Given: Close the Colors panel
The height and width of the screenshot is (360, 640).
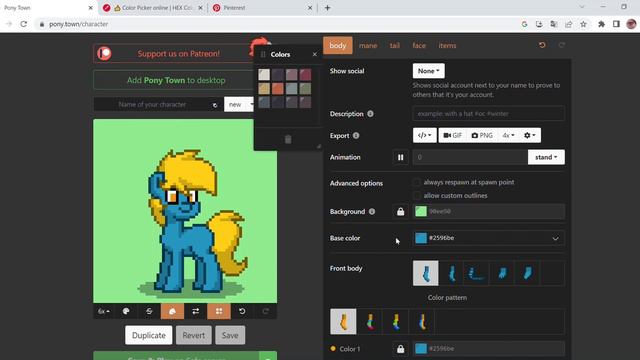Looking at the screenshot, I should [314, 54].
